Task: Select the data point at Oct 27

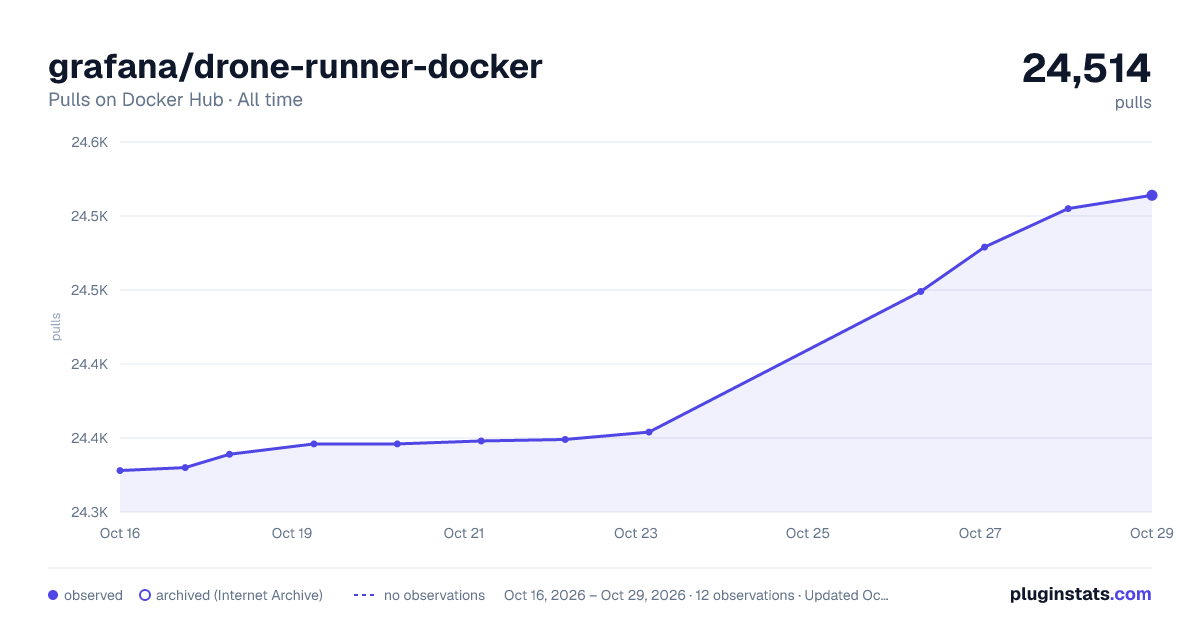Action: click(985, 247)
